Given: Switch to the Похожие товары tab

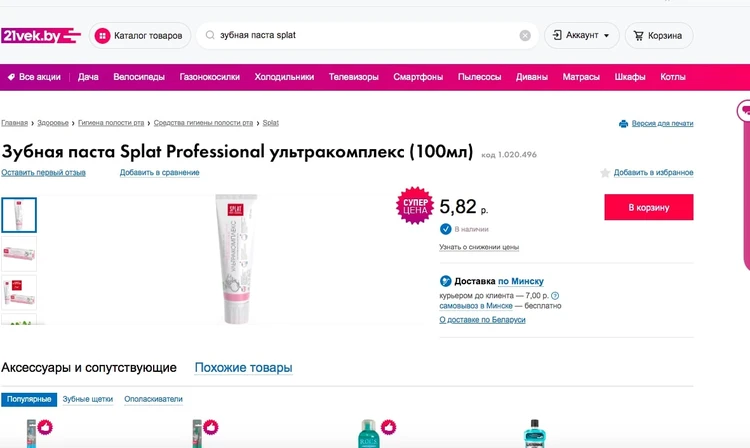Looking at the screenshot, I should (243, 368).
